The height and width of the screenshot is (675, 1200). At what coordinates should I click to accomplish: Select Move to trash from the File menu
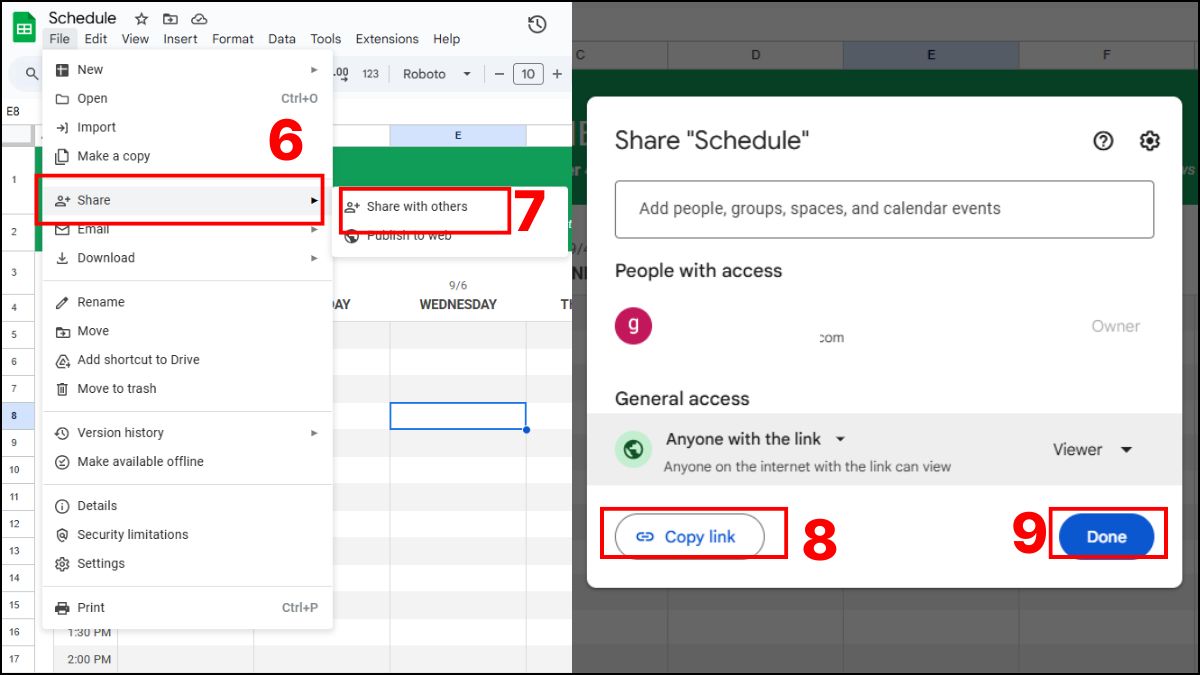point(118,388)
